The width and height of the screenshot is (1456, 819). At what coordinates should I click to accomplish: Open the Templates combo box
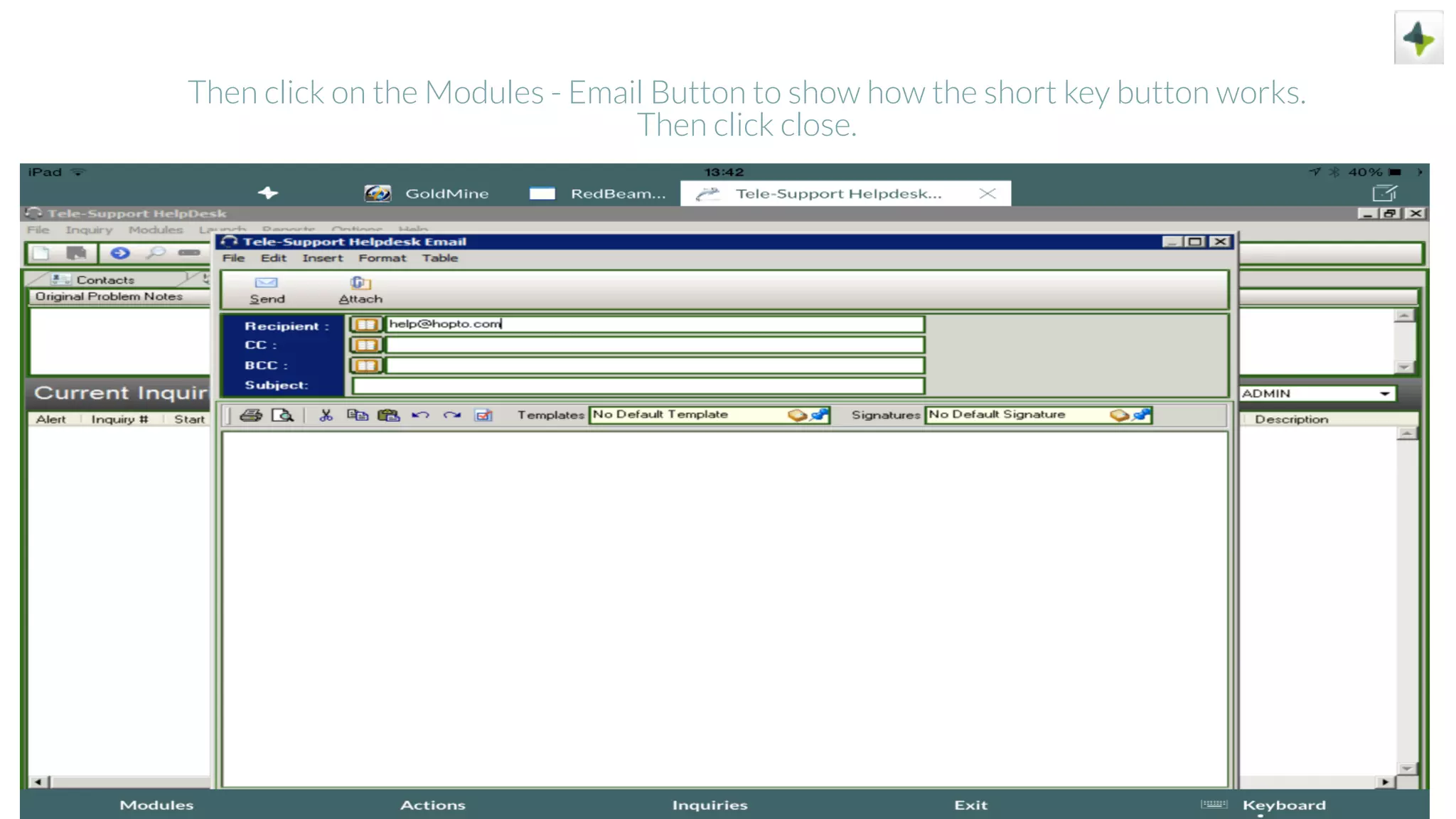click(710, 415)
